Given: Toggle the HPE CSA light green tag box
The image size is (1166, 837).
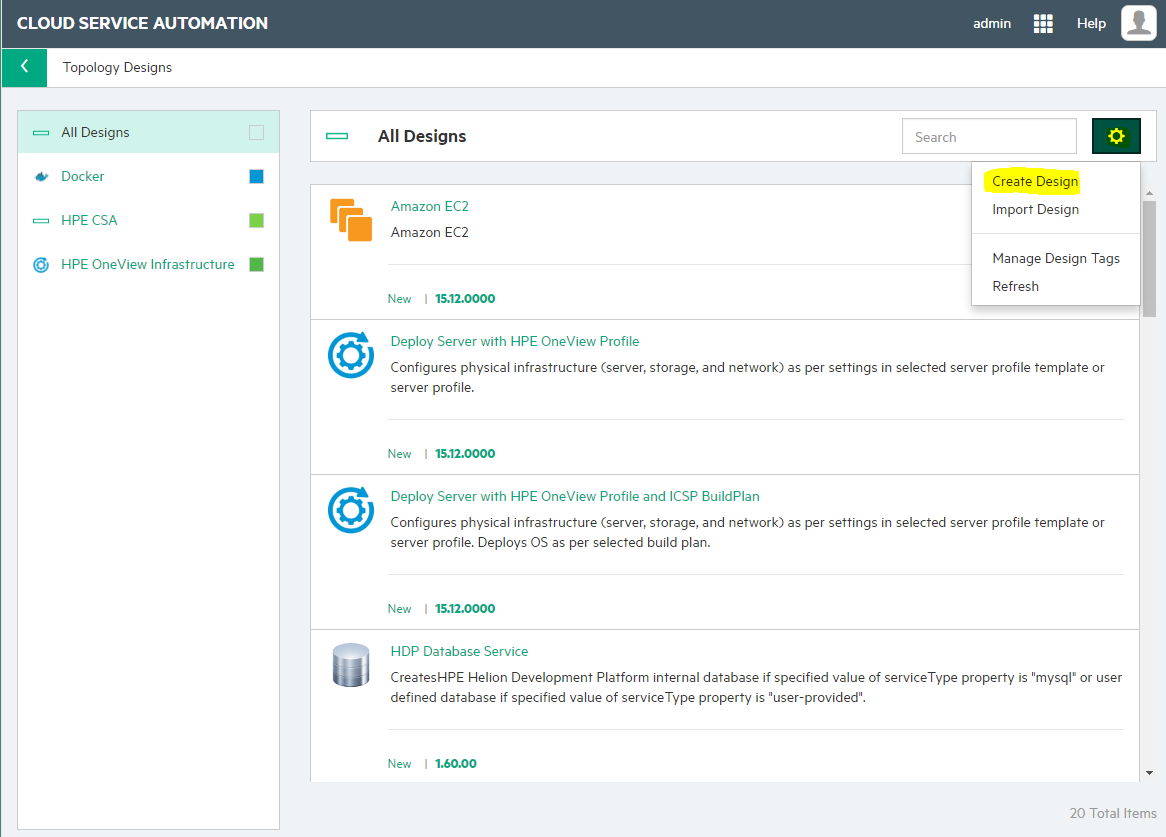Looking at the screenshot, I should click(257, 220).
